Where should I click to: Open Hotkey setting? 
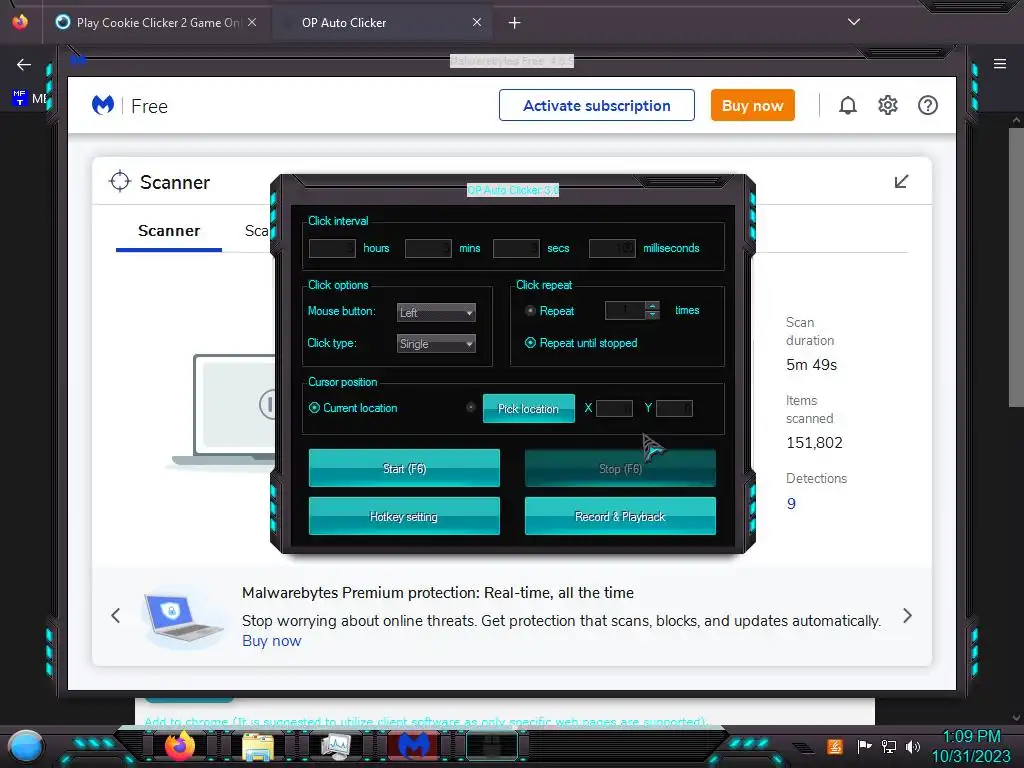click(x=404, y=516)
